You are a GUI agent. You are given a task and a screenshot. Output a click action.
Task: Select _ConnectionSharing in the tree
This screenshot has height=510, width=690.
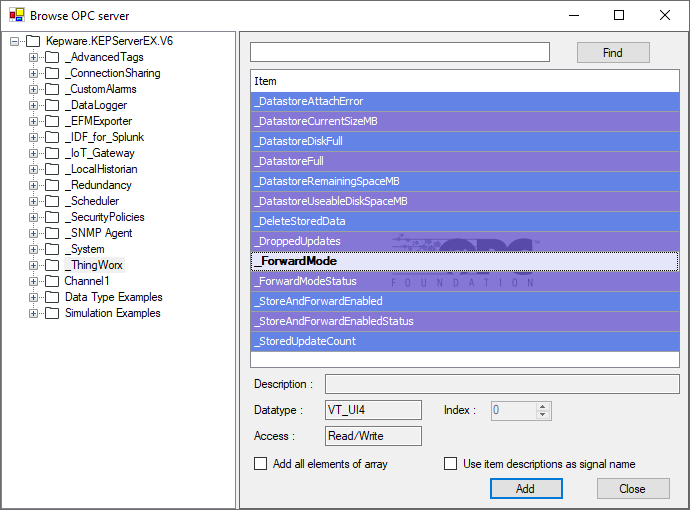tap(113, 73)
